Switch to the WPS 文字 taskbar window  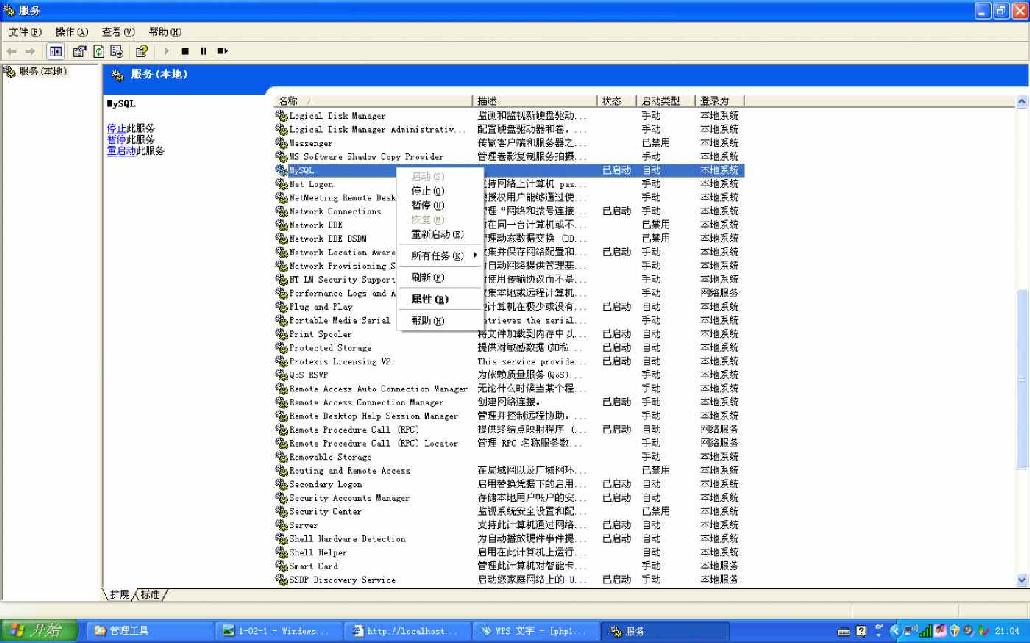pyautogui.click(x=537, y=631)
